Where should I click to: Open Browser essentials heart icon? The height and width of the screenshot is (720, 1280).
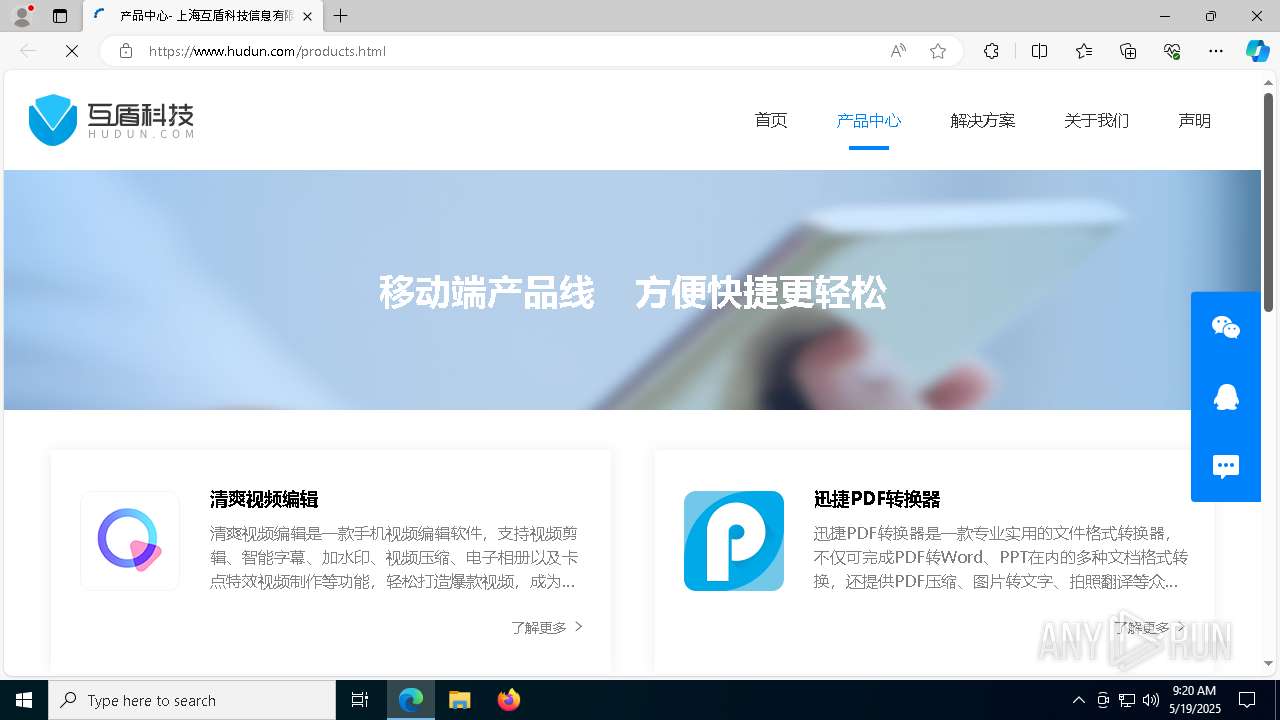click(x=1172, y=51)
